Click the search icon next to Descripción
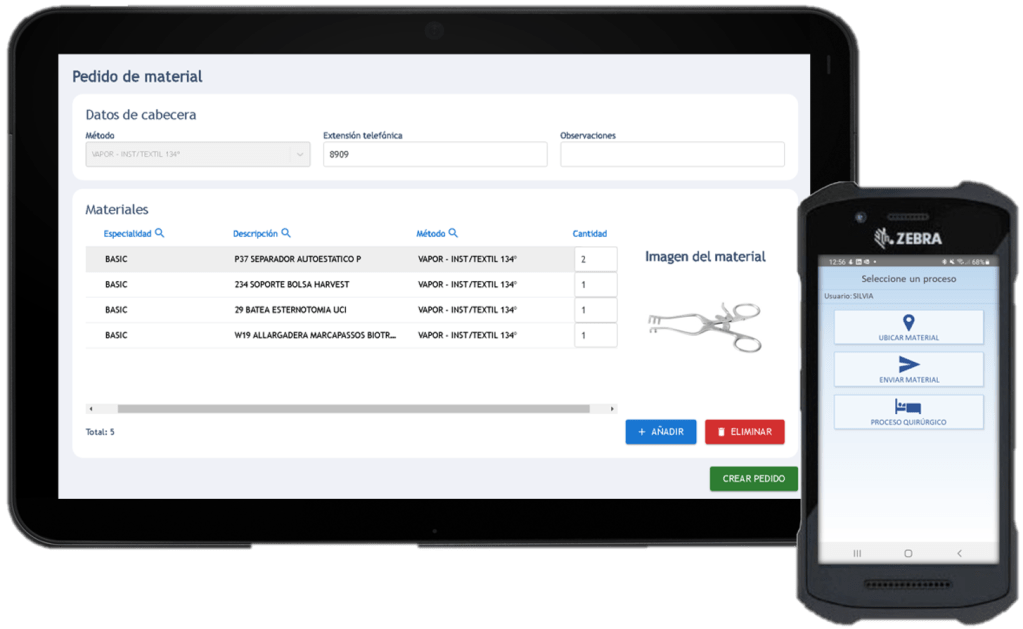The height and width of the screenshot is (629, 1023). (x=286, y=233)
